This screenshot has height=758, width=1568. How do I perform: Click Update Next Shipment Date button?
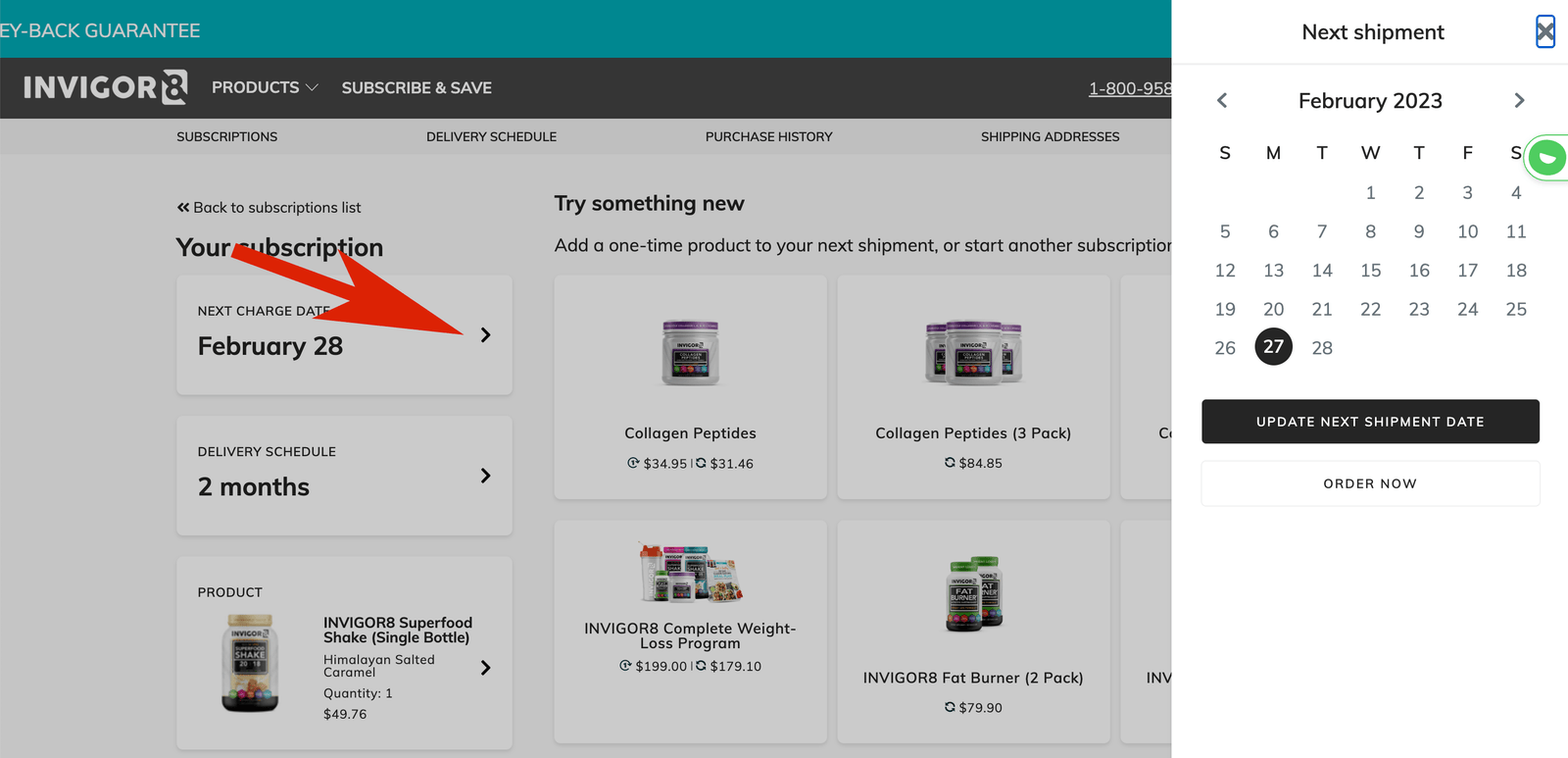pyautogui.click(x=1370, y=422)
